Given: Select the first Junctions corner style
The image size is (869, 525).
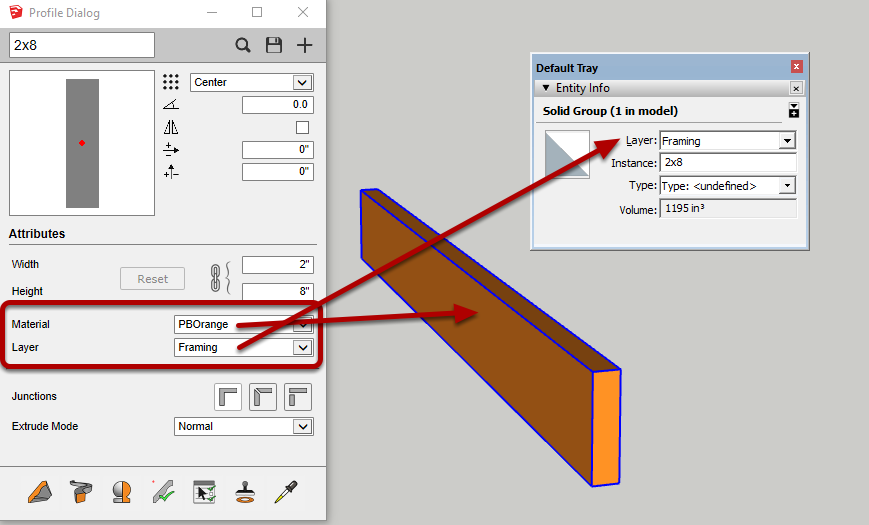Looking at the screenshot, I should (228, 397).
